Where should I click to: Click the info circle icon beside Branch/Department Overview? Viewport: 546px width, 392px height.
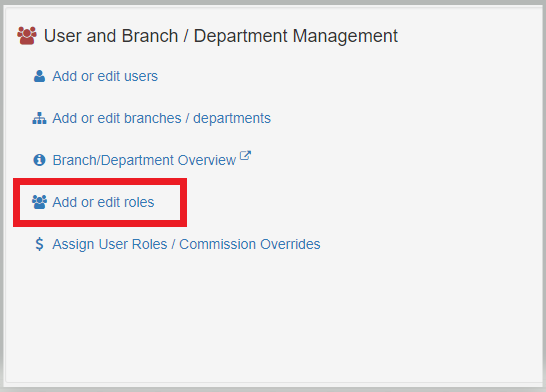coord(39,160)
